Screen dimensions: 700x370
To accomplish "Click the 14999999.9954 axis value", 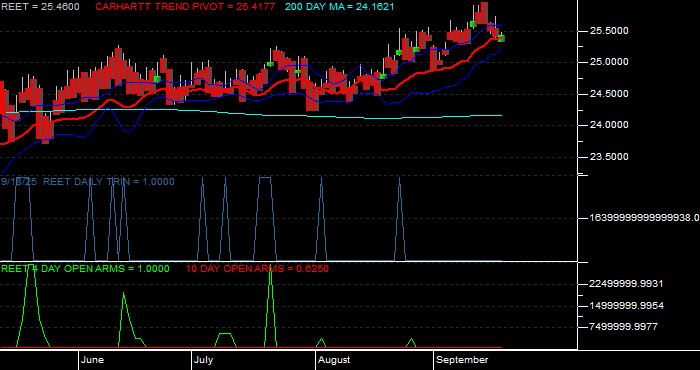I will (x=626, y=306).
